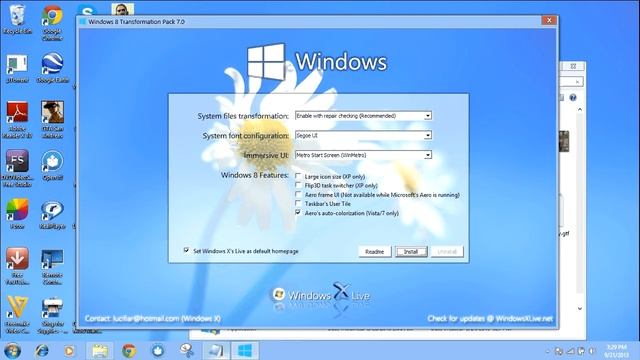This screenshot has width=640, height=360.
Task: Open System font configuration dropdown
Action: point(363,135)
